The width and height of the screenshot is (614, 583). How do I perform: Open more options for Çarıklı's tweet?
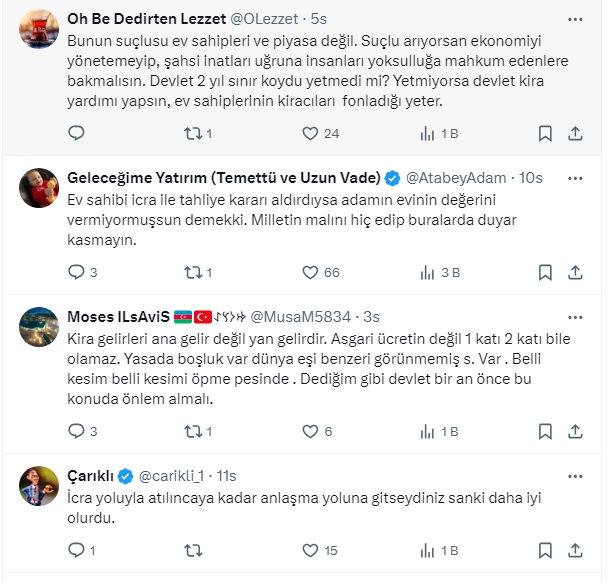coord(575,475)
